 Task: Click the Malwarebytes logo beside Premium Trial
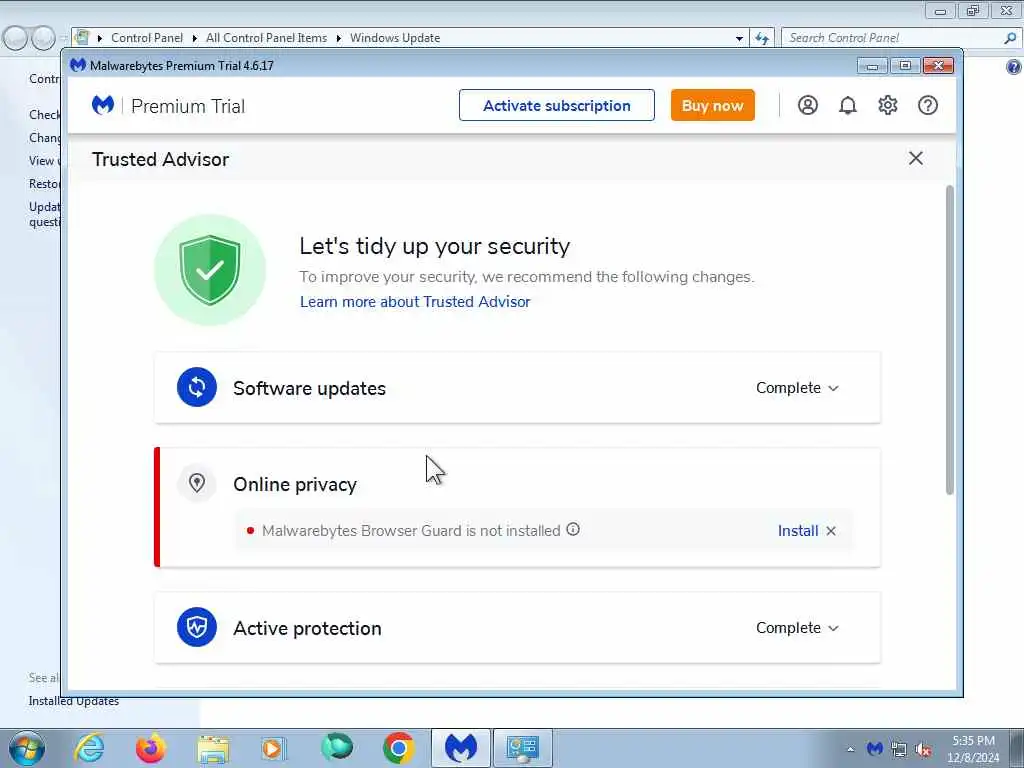pos(103,105)
